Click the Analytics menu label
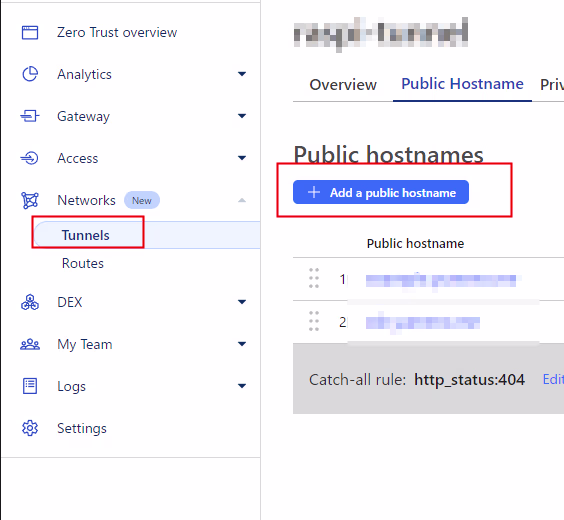This screenshot has width=564, height=520. point(84,74)
